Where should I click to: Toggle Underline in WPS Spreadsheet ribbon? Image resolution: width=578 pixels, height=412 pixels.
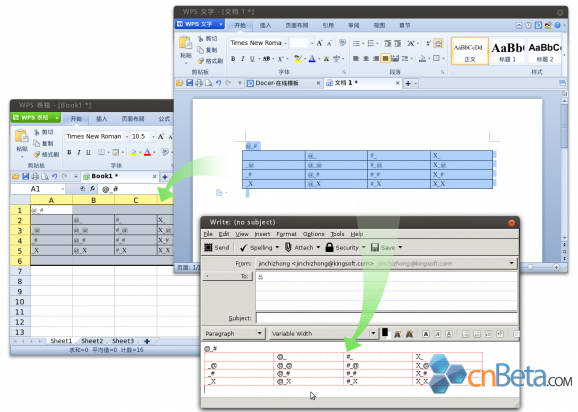point(88,152)
